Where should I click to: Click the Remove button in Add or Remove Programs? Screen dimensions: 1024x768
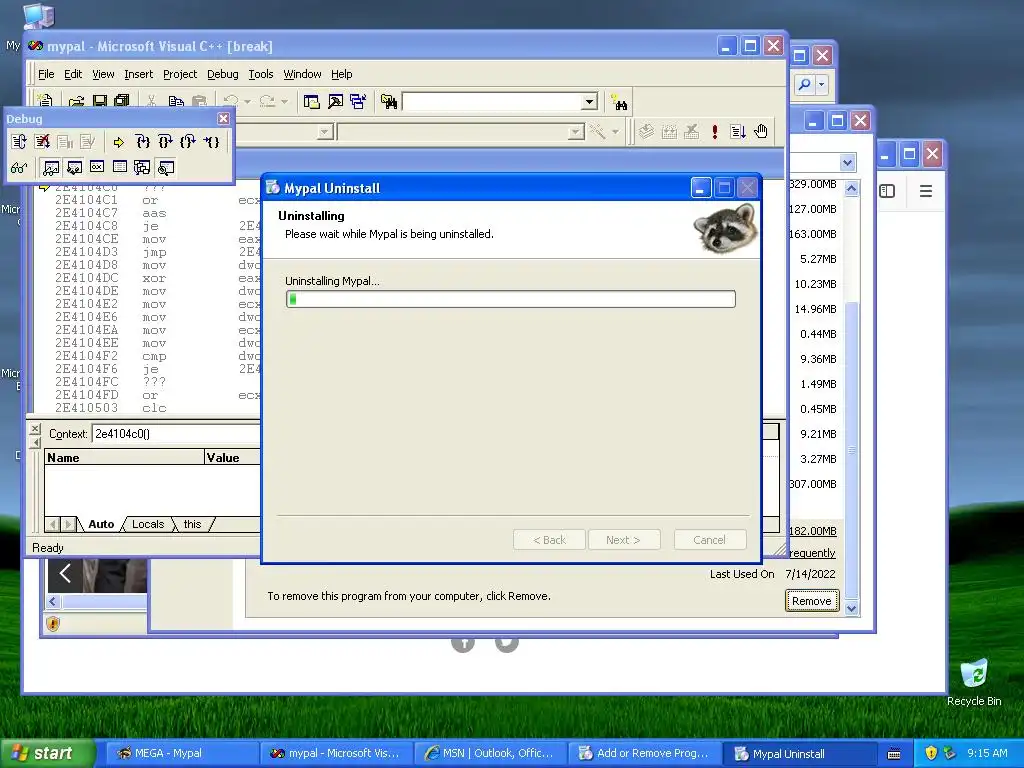point(812,601)
